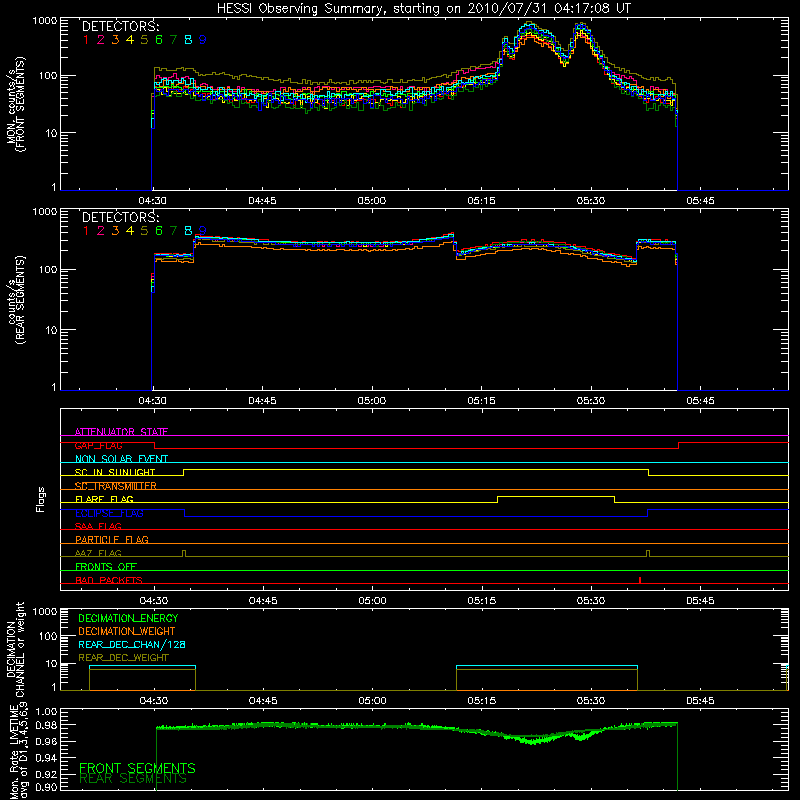Select detector 9 in front segments legend

coord(203,40)
